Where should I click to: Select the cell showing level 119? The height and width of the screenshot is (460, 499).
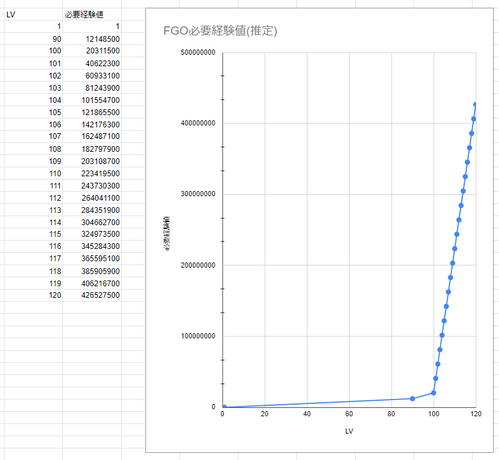tap(33, 283)
